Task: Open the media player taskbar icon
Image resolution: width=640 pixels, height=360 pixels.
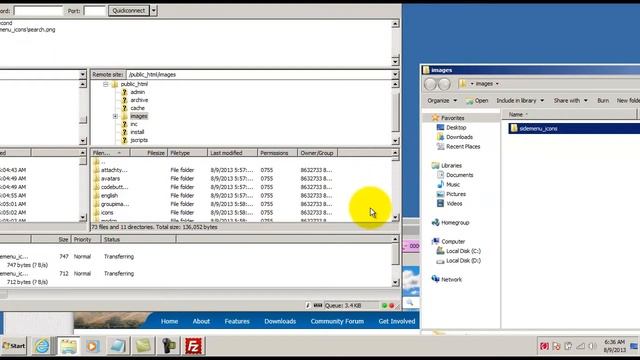Action: coord(93,346)
